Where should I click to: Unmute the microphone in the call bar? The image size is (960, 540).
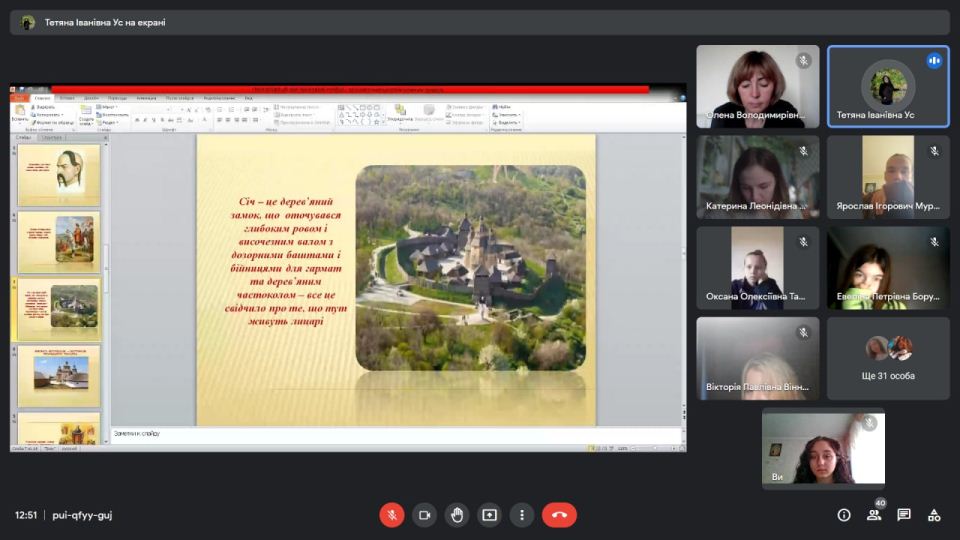click(x=391, y=515)
